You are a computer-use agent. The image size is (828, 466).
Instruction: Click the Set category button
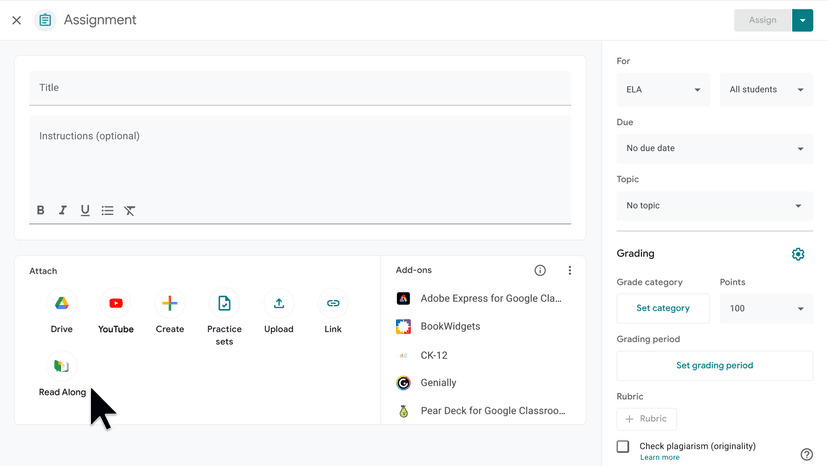pos(663,308)
